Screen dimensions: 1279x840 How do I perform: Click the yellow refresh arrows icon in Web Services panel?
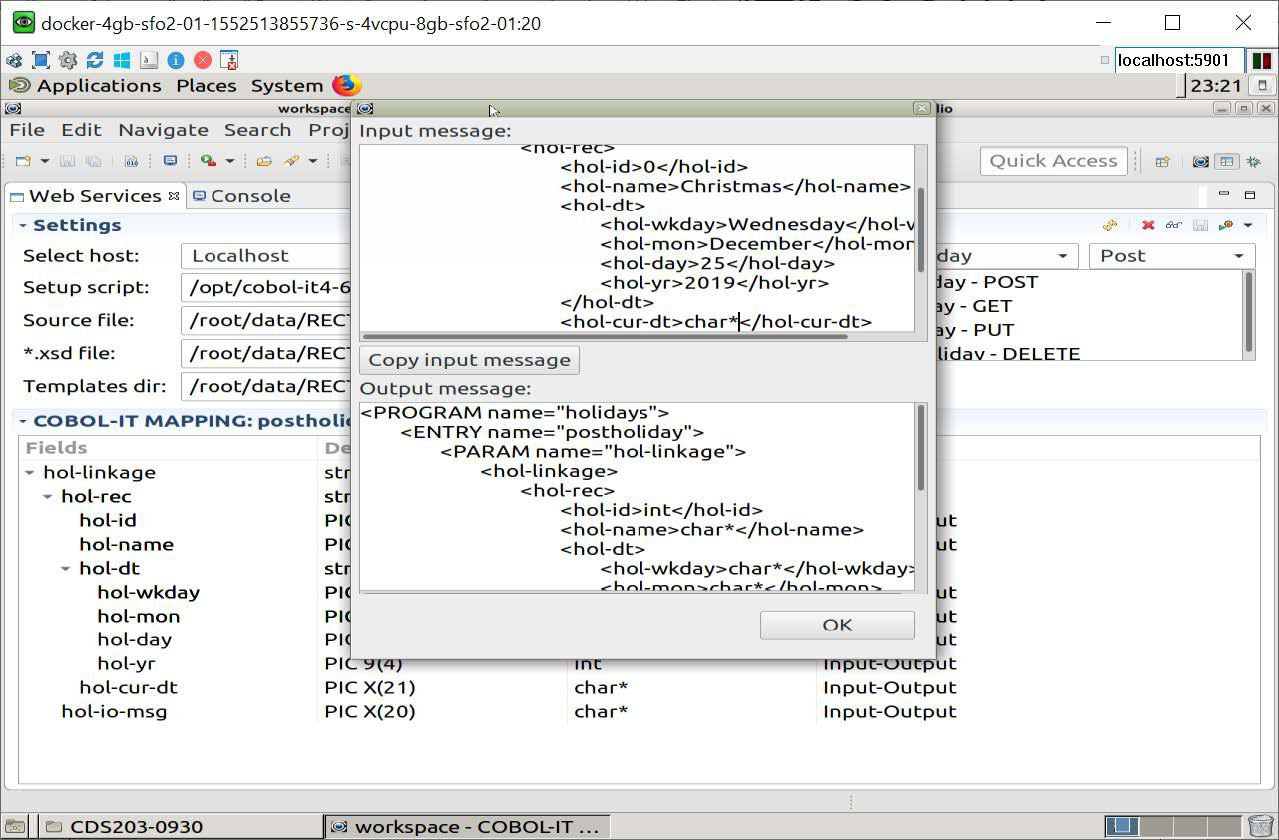tap(1109, 224)
